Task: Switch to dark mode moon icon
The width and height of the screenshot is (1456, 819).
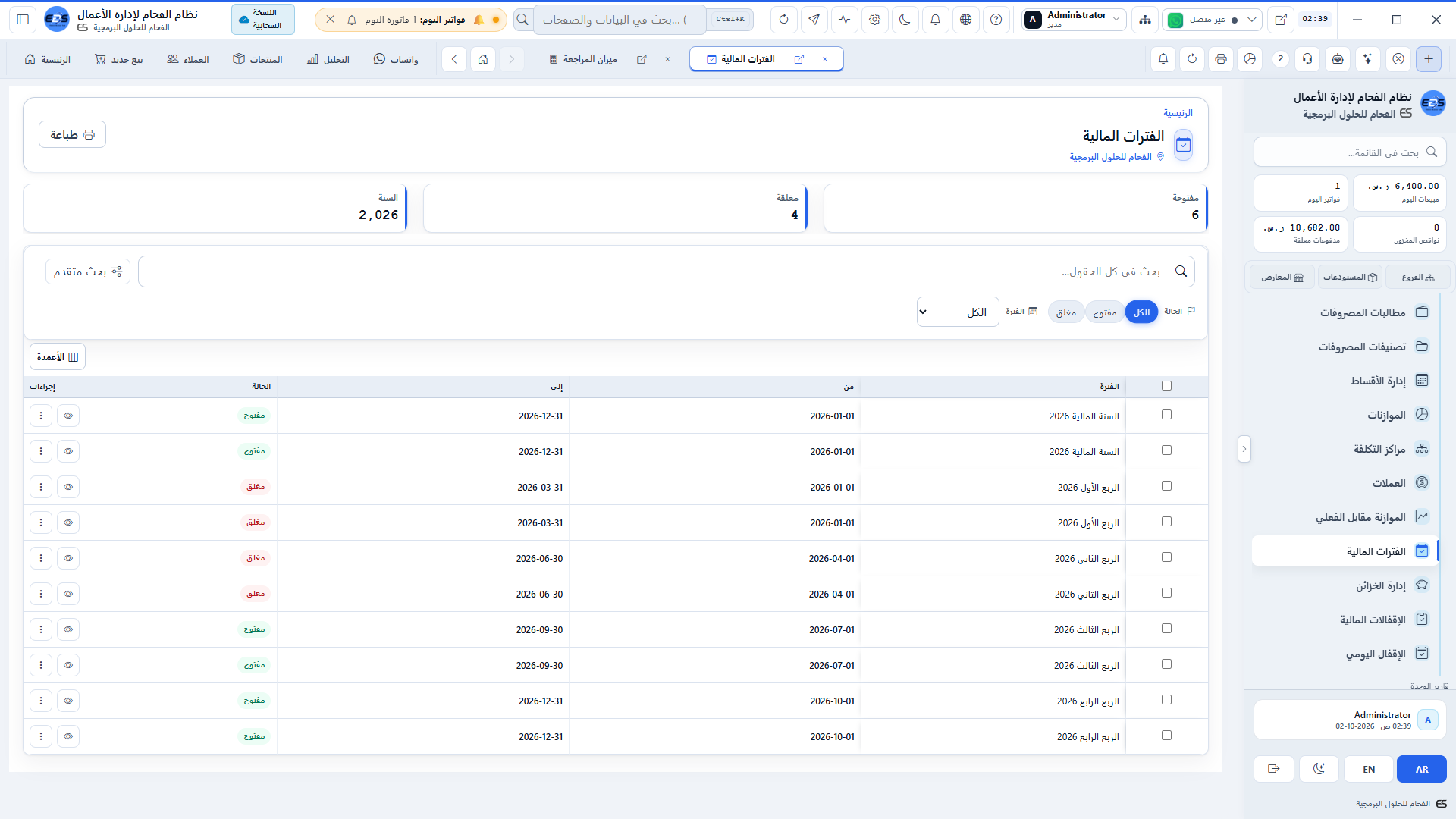Action: point(905,20)
